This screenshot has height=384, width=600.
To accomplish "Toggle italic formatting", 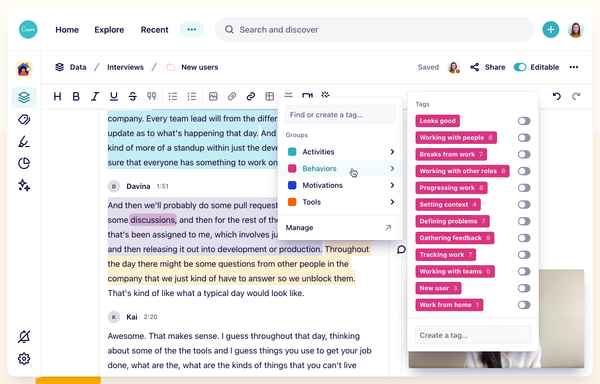I will [x=95, y=96].
